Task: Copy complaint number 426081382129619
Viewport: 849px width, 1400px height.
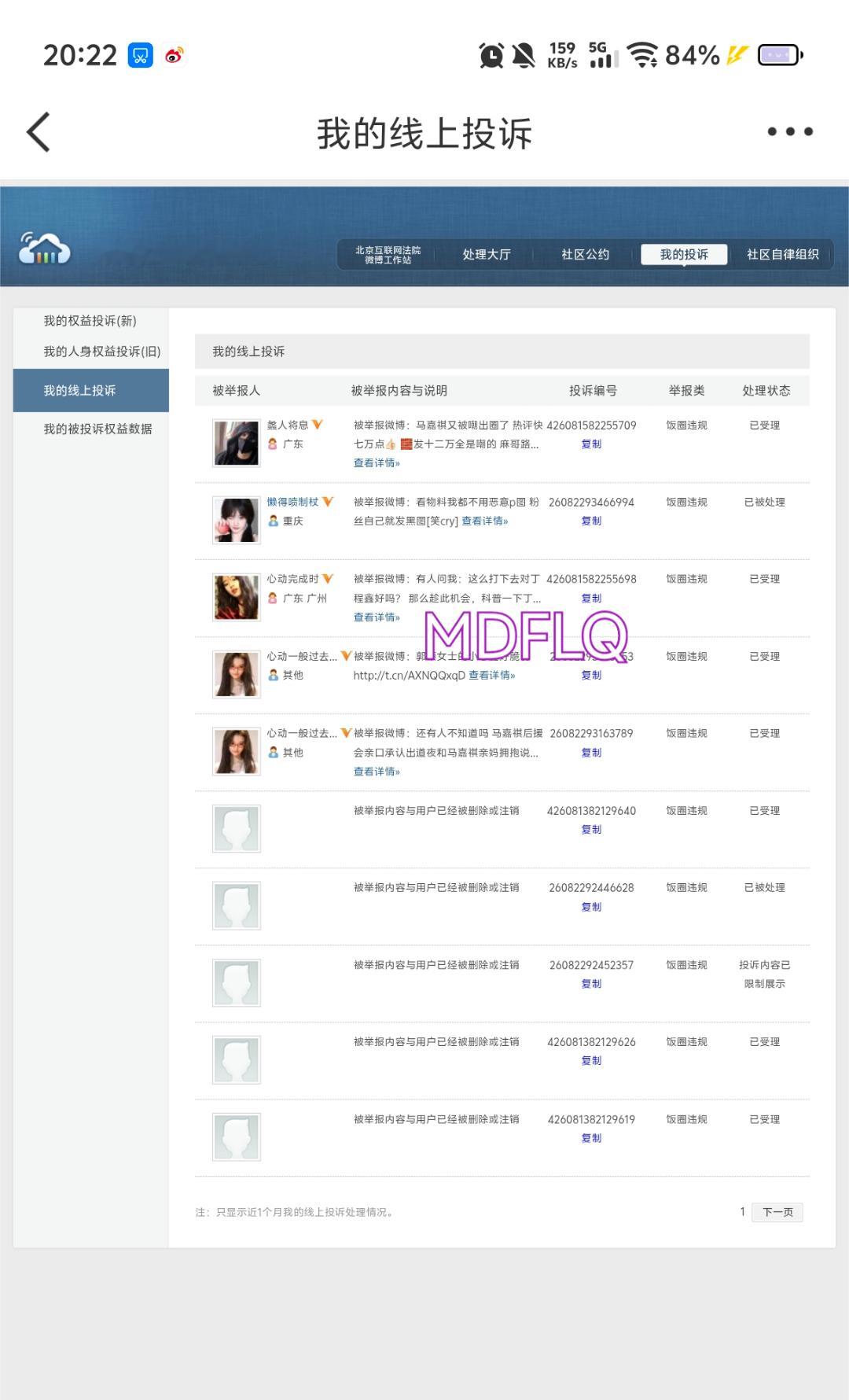Action: (x=591, y=1138)
